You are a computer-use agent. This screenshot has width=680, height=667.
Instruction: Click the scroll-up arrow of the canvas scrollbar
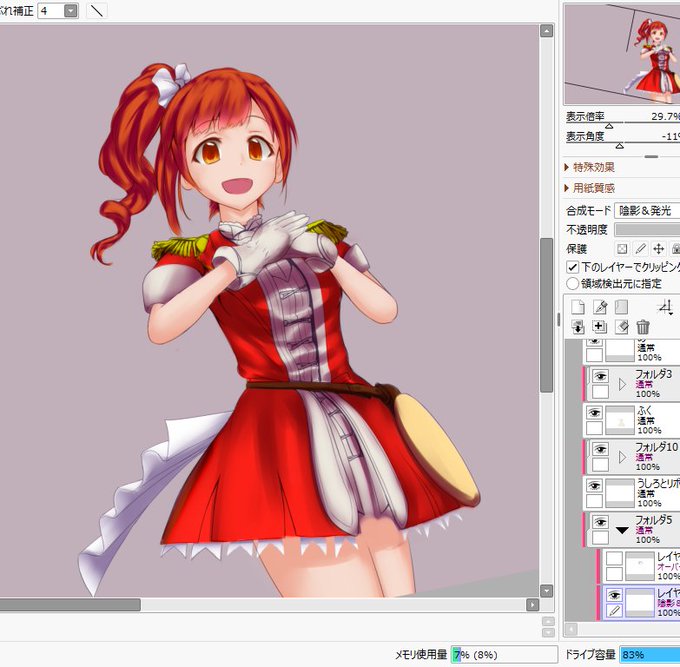click(x=546, y=31)
